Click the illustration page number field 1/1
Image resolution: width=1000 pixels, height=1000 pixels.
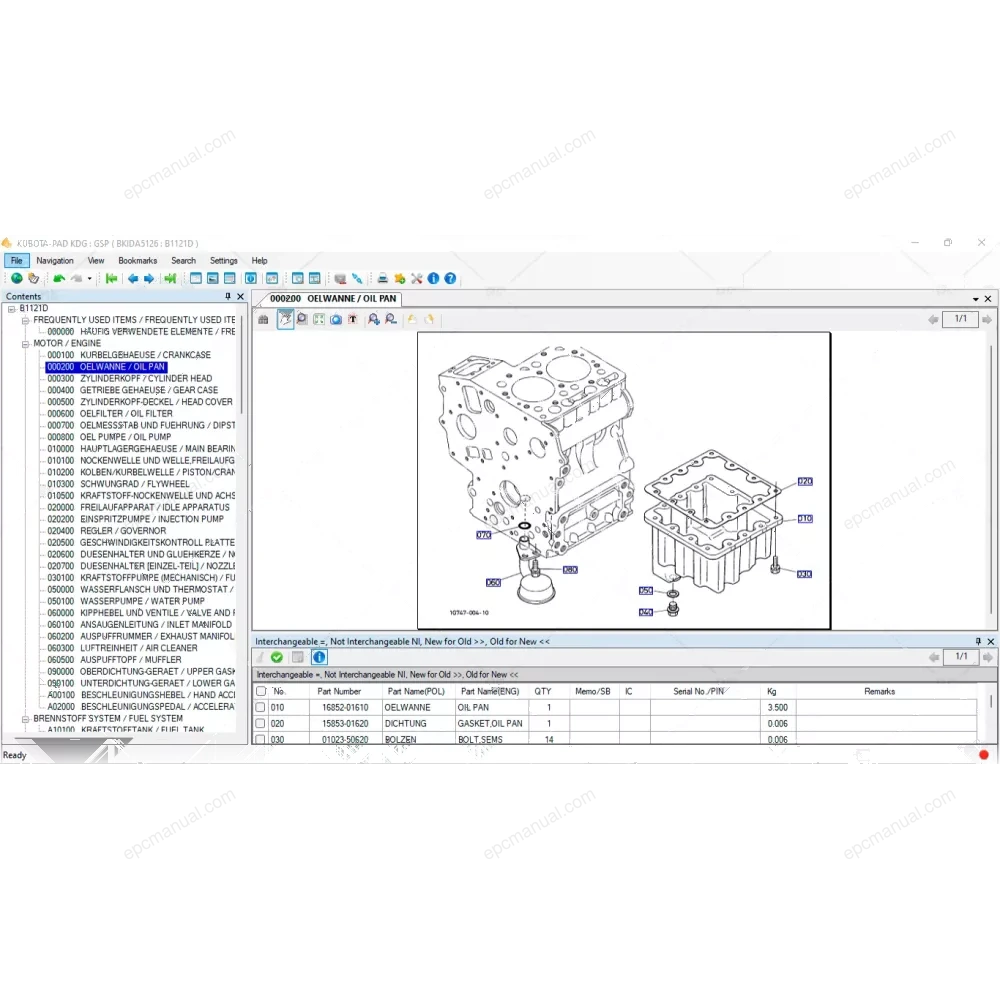960,319
